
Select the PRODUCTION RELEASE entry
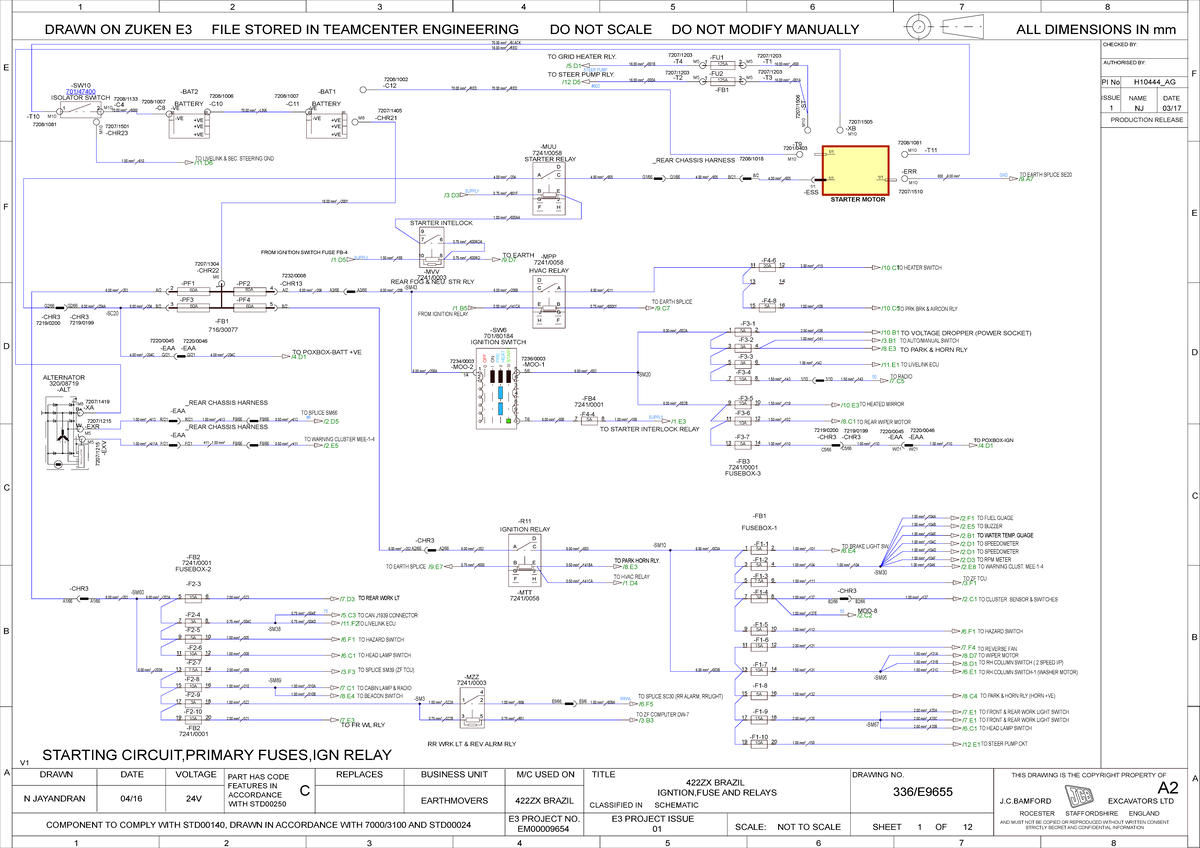click(x=1149, y=118)
